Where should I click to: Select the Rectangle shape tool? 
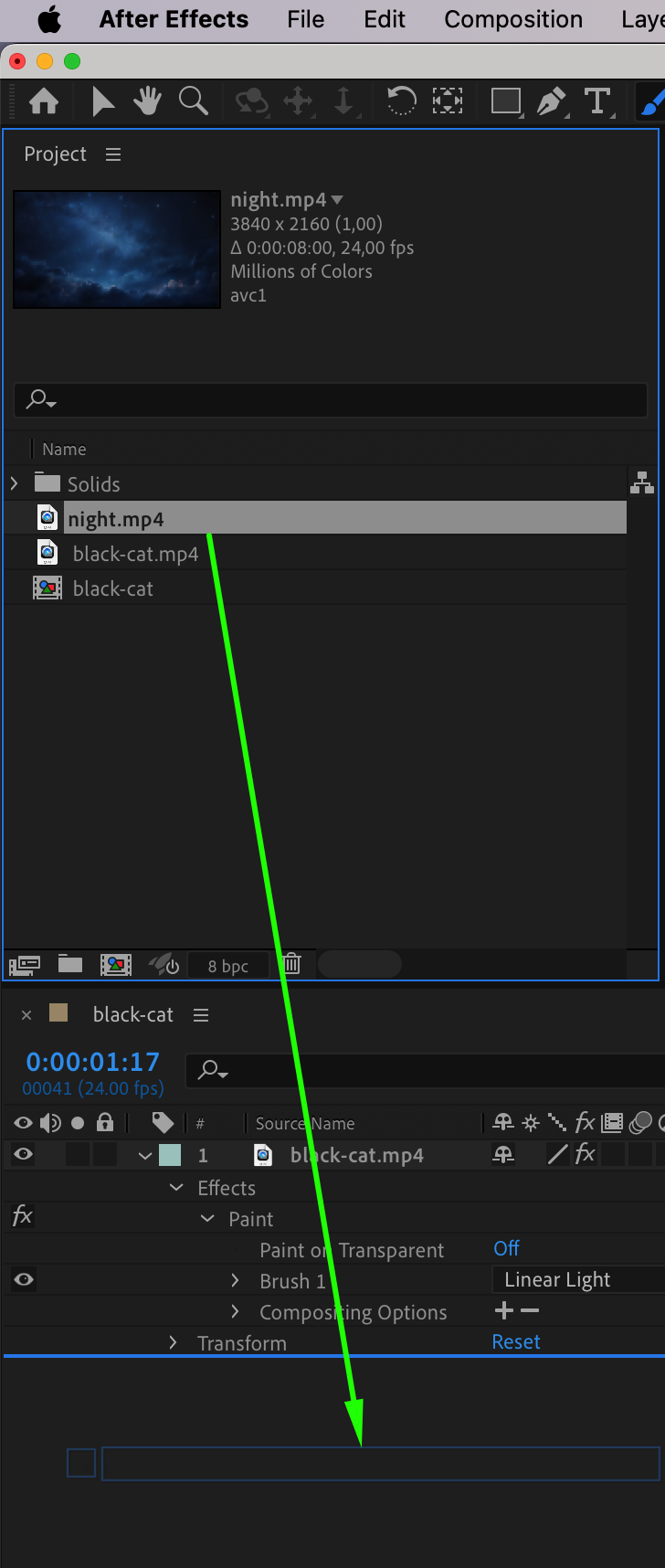(x=505, y=101)
